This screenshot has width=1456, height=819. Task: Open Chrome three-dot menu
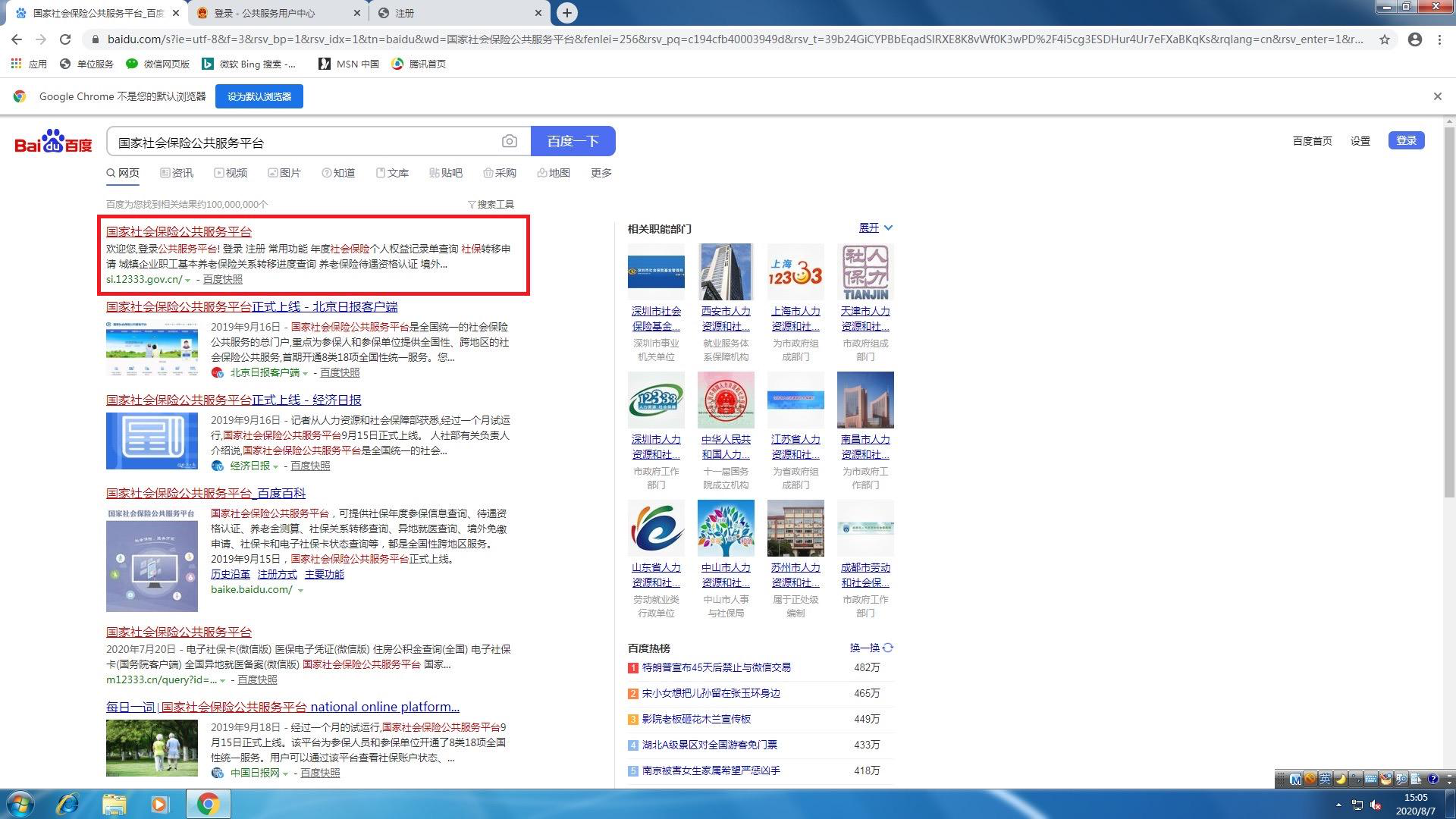coord(1439,39)
